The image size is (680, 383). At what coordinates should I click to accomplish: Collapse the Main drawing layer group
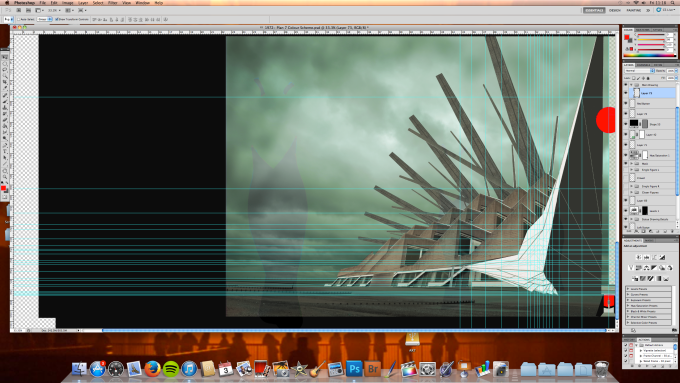(x=631, y=85)
